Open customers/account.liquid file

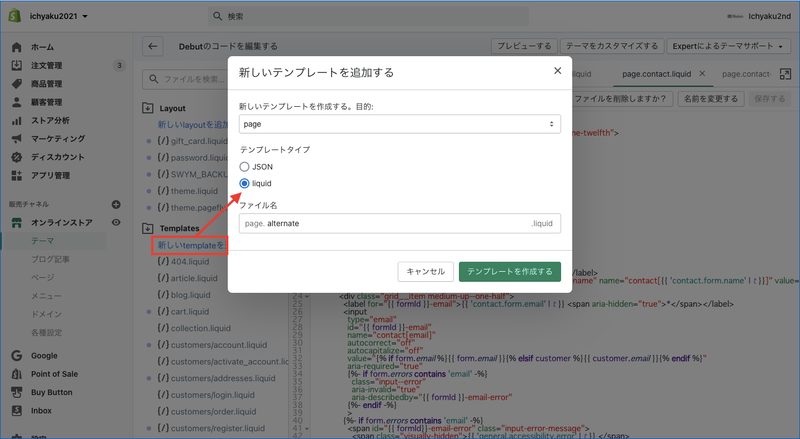click(x=212, y=345)
